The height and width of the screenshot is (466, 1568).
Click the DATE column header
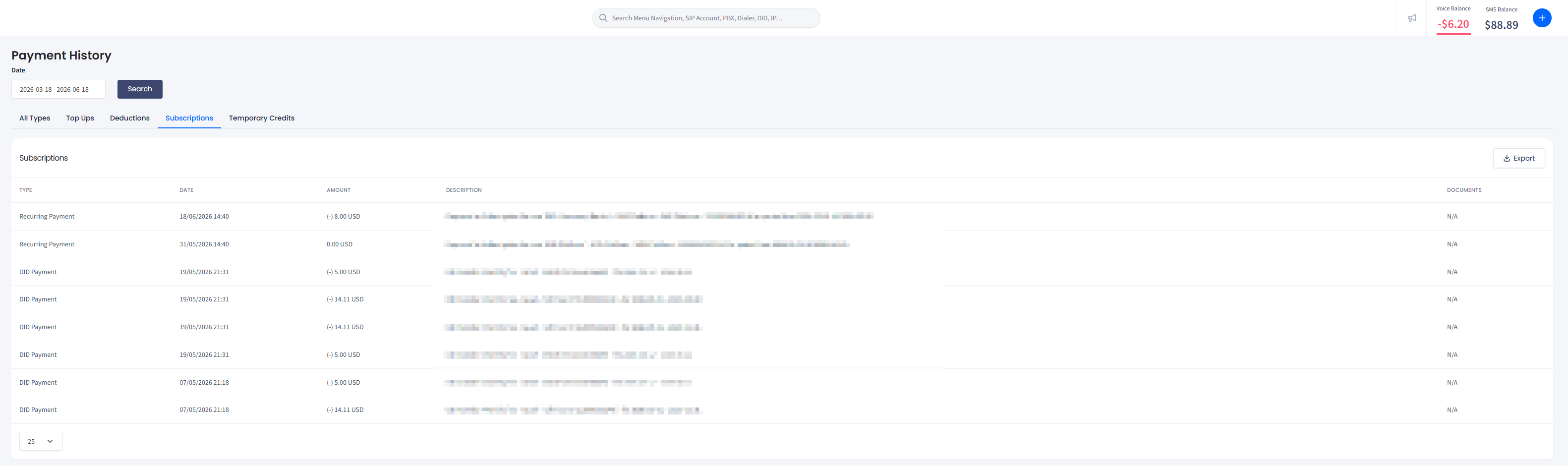click(186, 190)
